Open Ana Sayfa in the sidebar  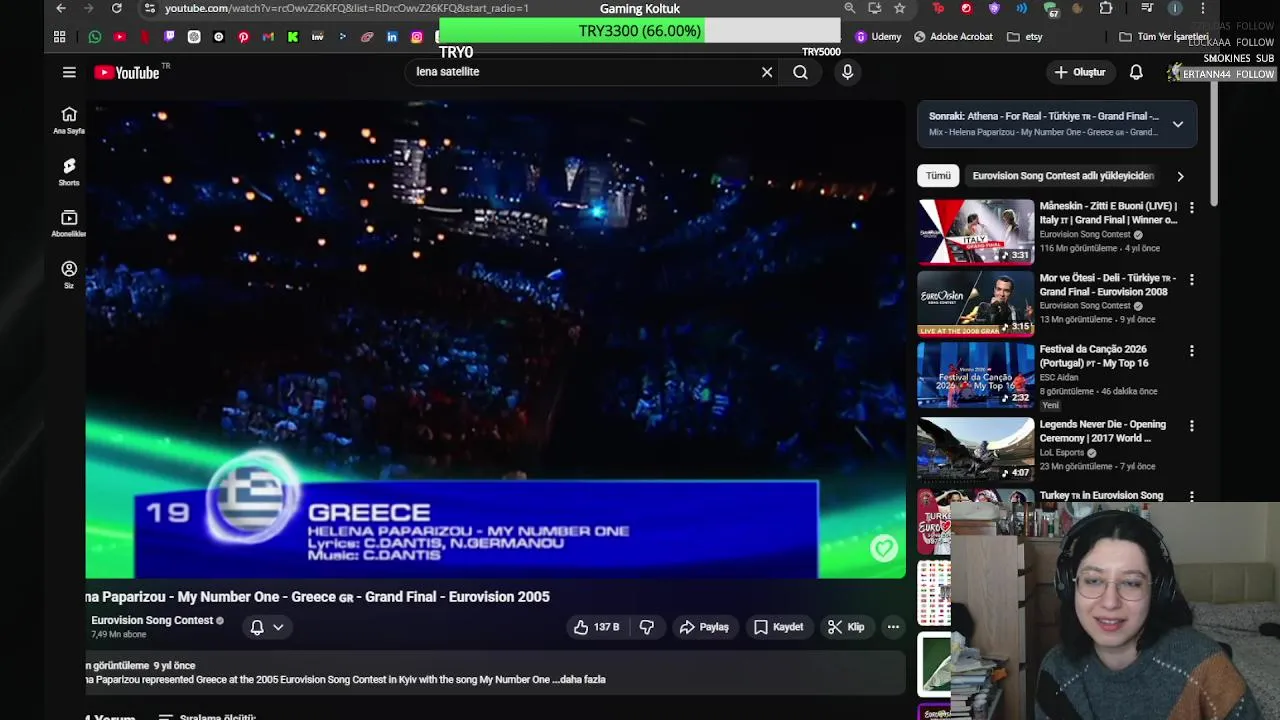(69, 120)
